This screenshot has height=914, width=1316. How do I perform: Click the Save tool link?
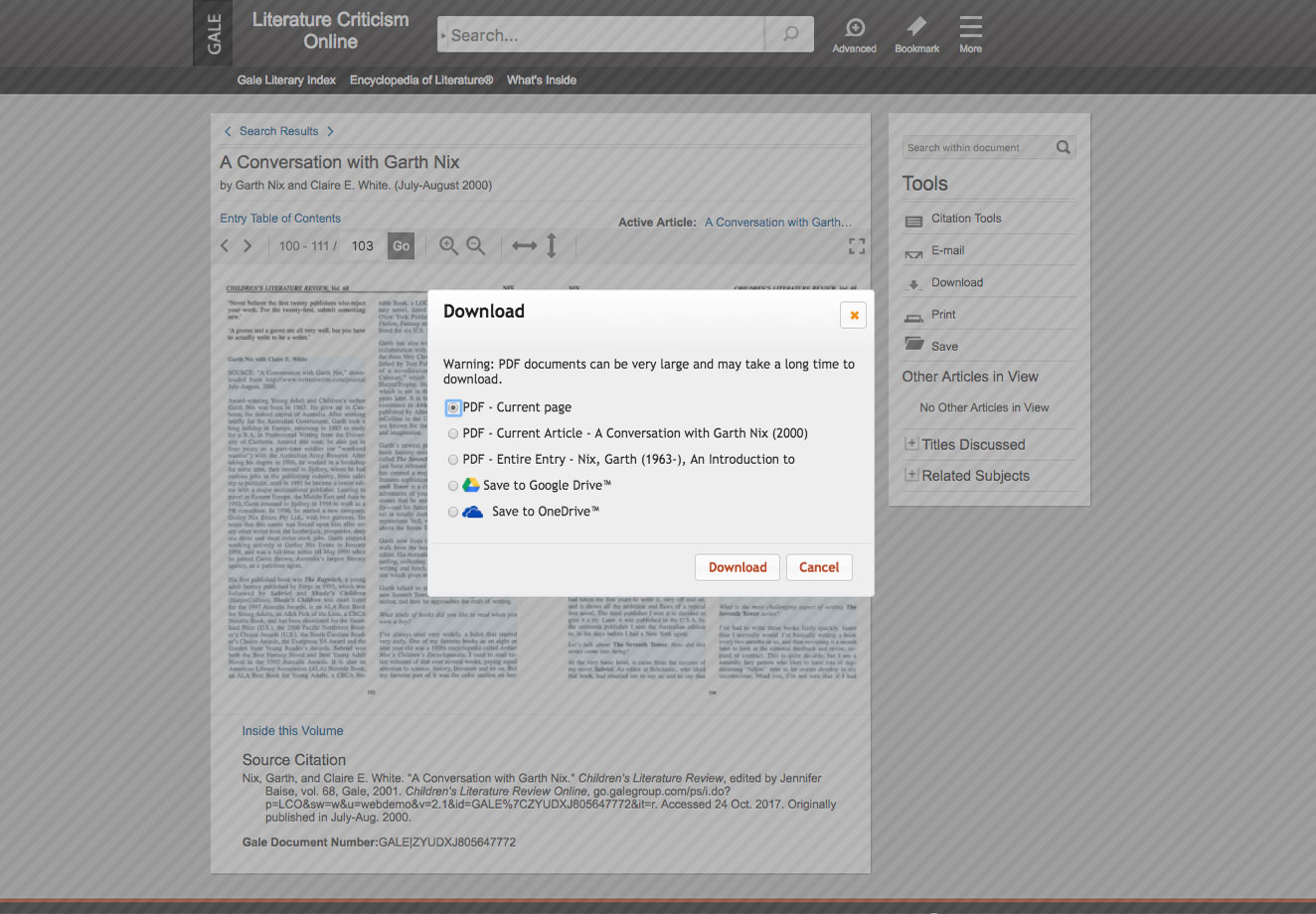coord(944,347)
